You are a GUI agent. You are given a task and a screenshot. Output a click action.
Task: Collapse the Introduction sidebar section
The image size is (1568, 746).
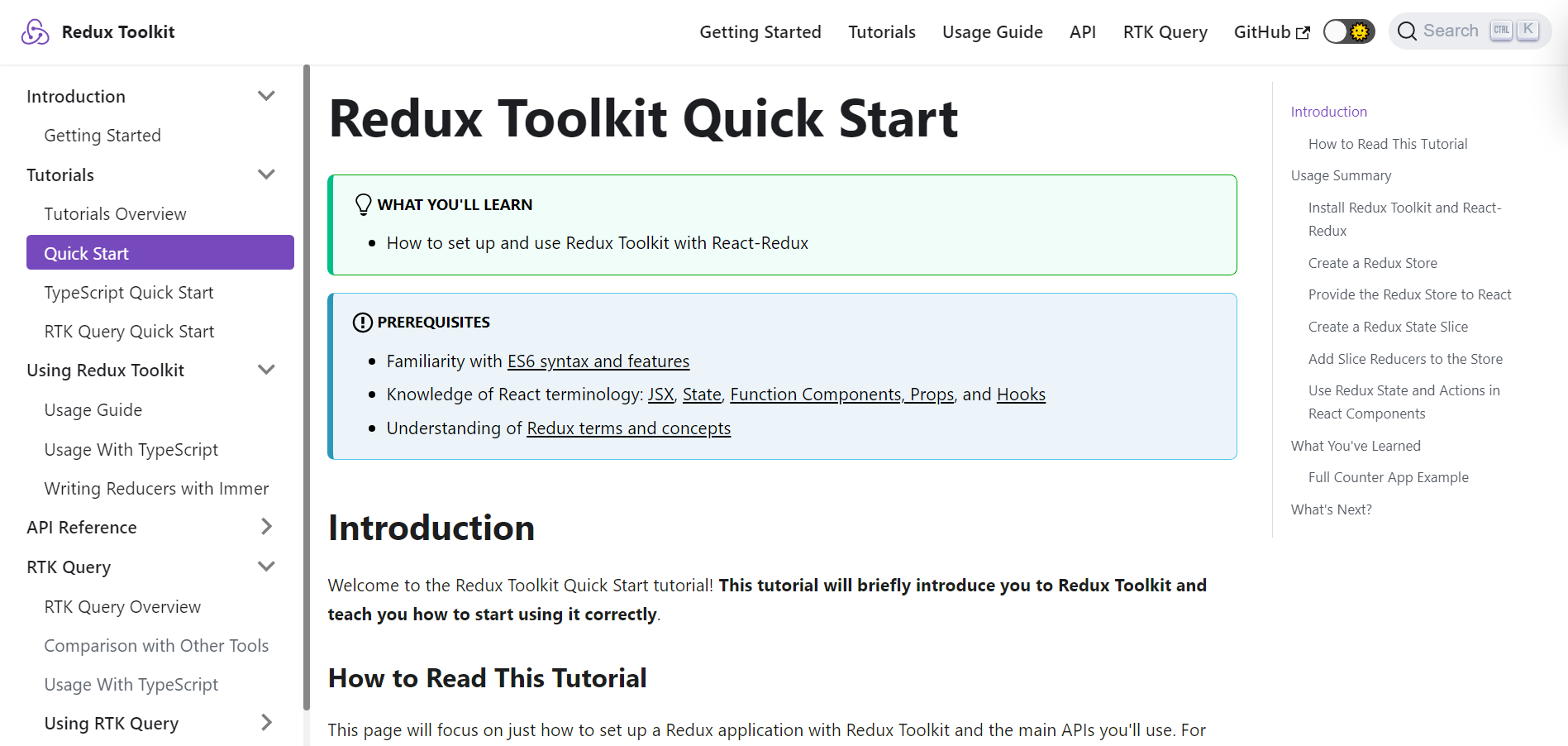(x=266, y=95)
